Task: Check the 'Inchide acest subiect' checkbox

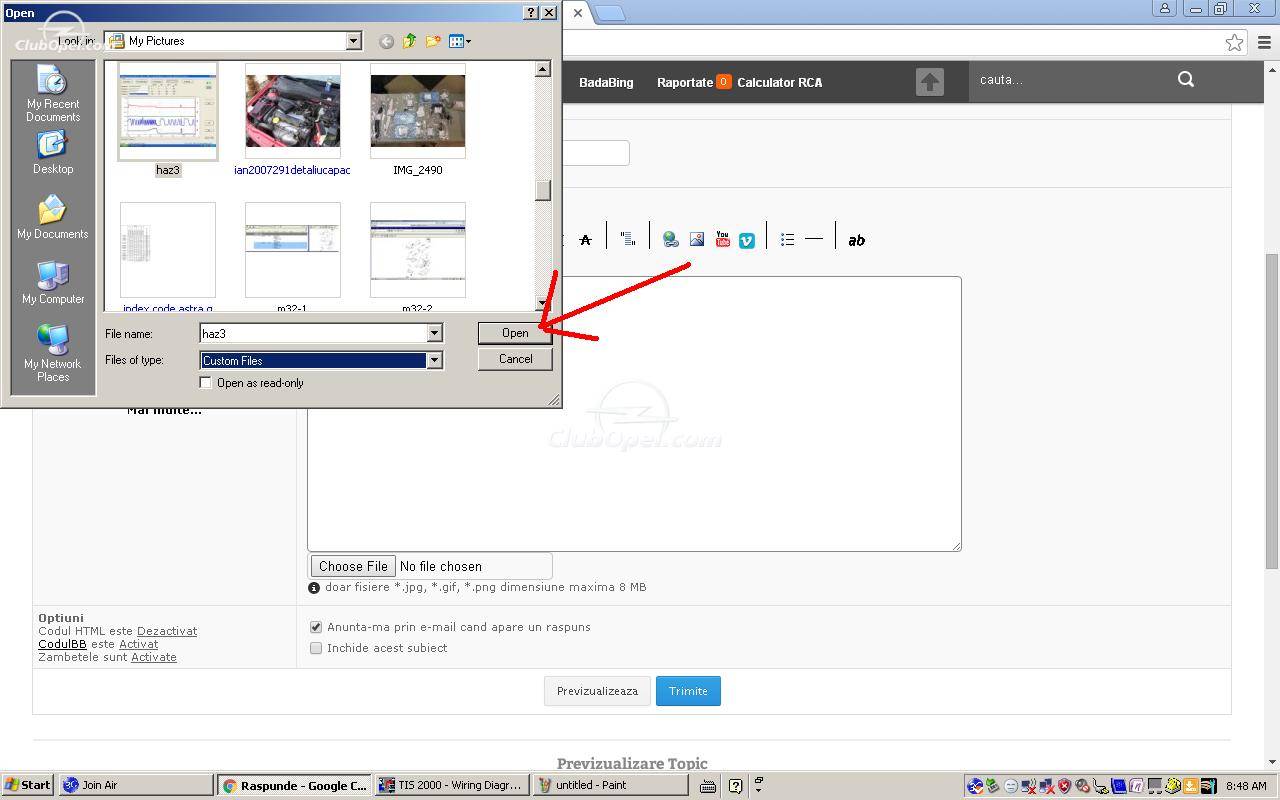Action: pyautogui.click(x=316, y=648)
